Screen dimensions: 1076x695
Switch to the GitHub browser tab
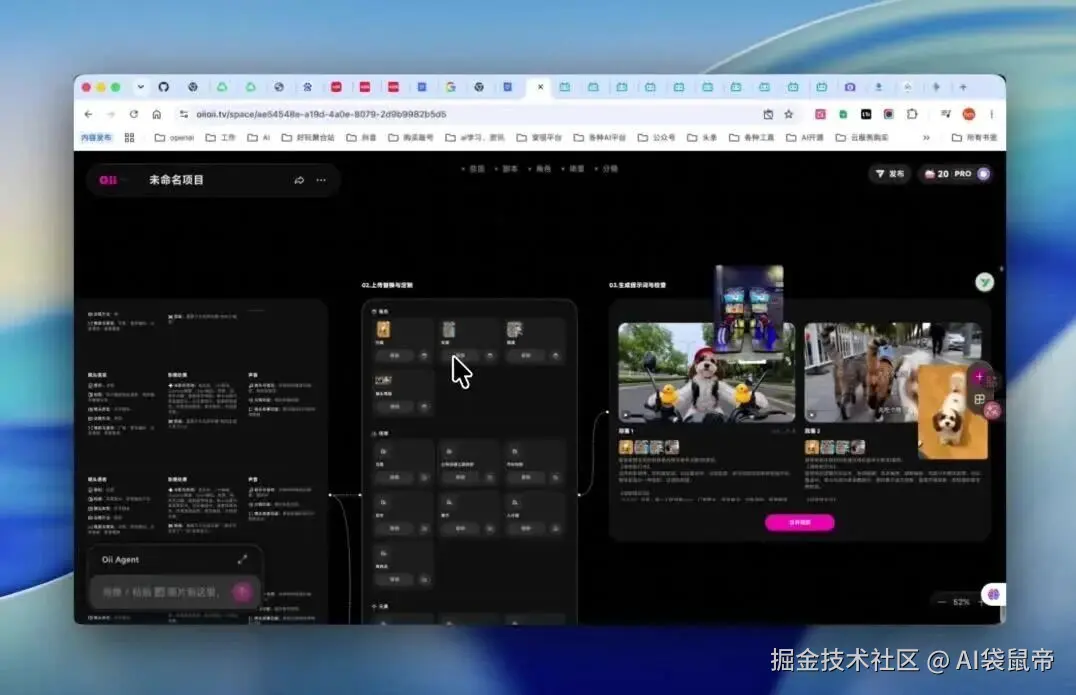click(163, 87)
